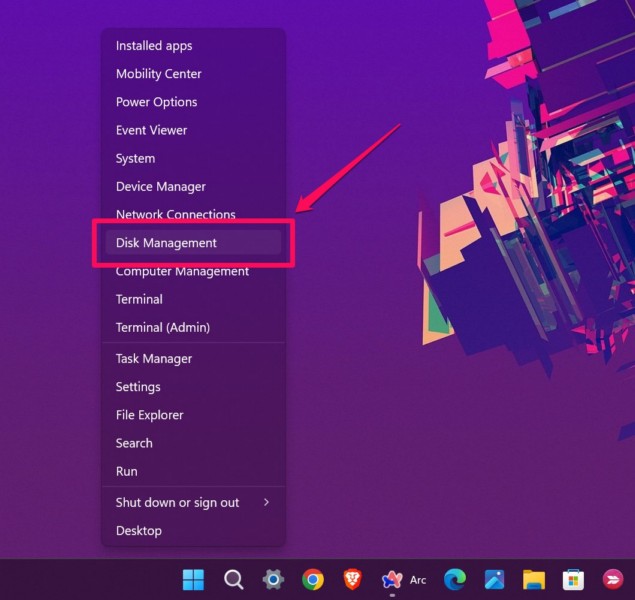Open Task Manager from the menu
635x600 pixels.
coord(154,359)
